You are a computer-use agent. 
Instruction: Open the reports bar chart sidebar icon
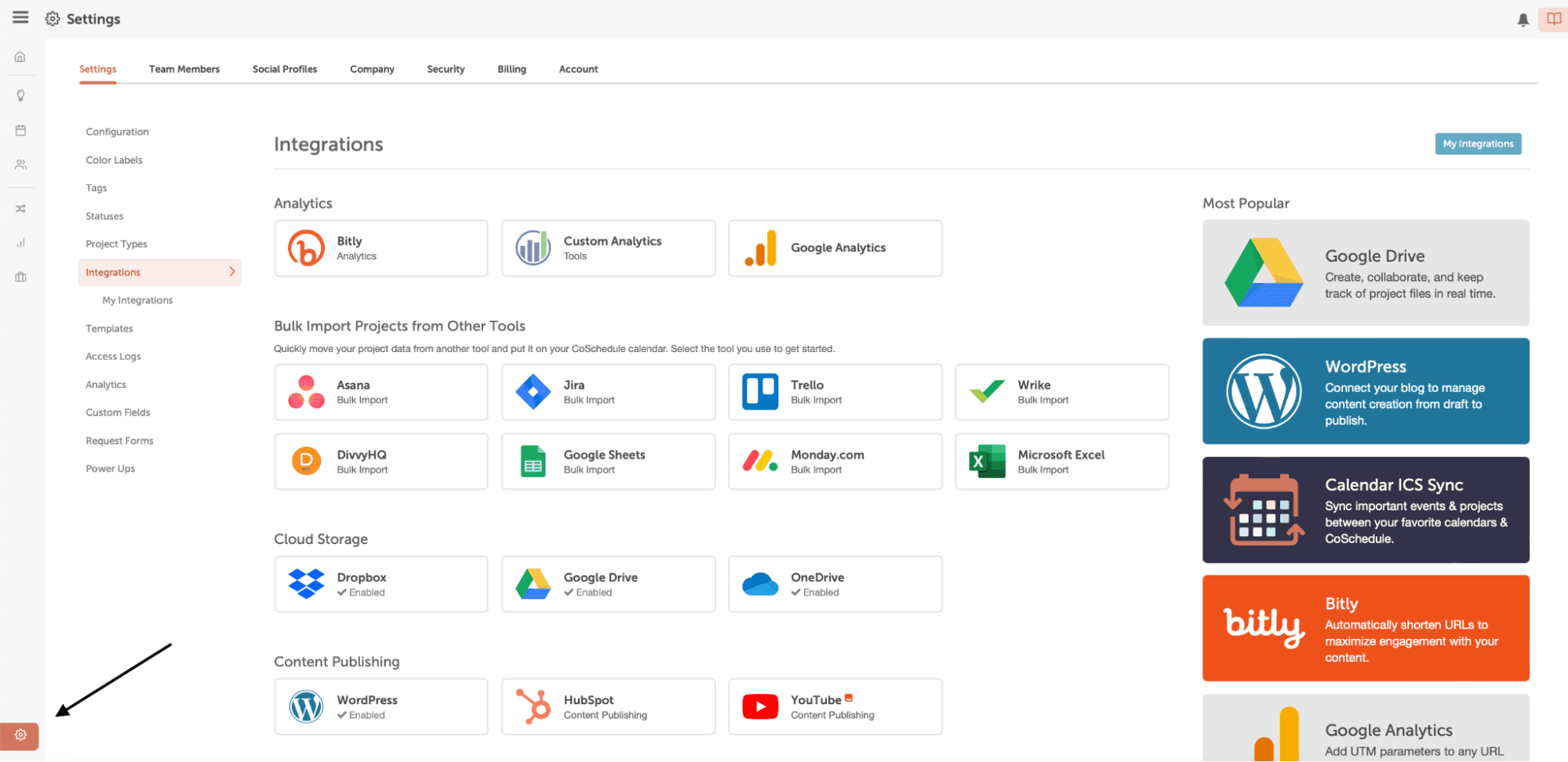pos(20,243)
